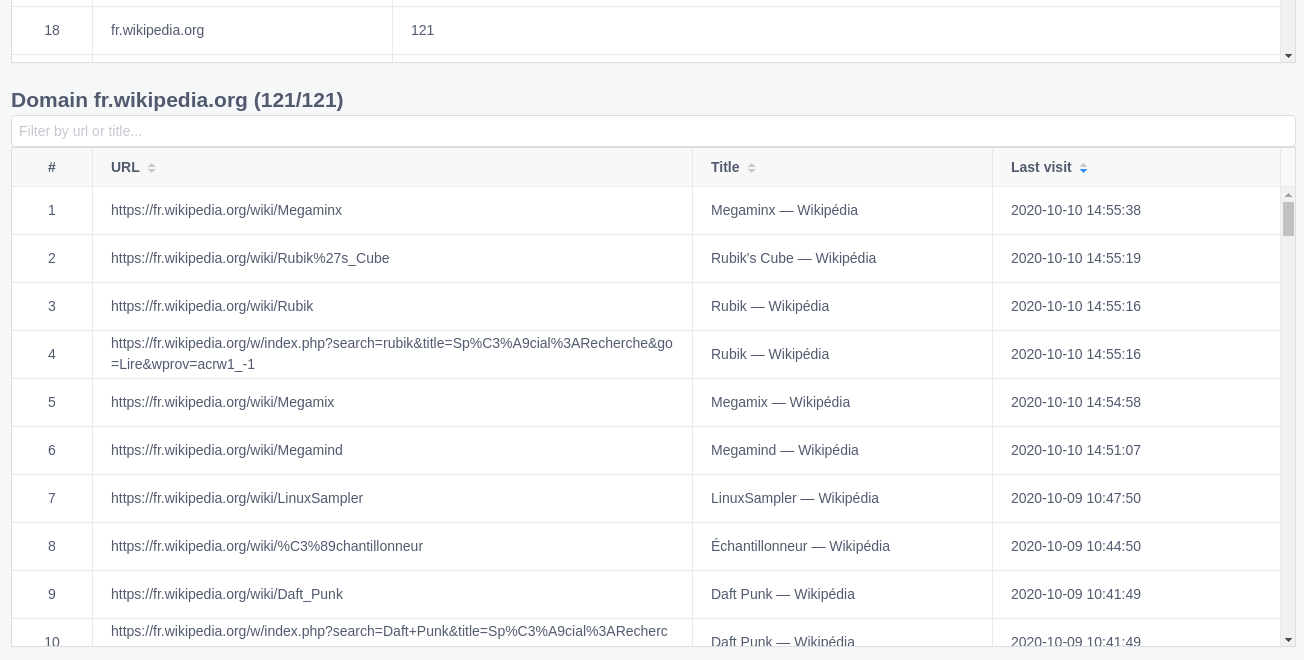Click last visit 2020-10-10 14:54:58
1304x660 pixels.
pos(1076,402)
